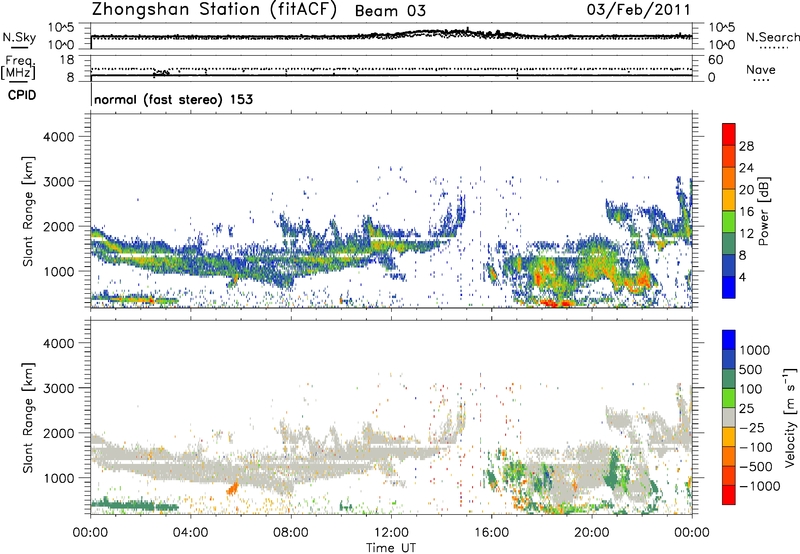Click the green velocity band near 01:00

click(x=134, y=506)
